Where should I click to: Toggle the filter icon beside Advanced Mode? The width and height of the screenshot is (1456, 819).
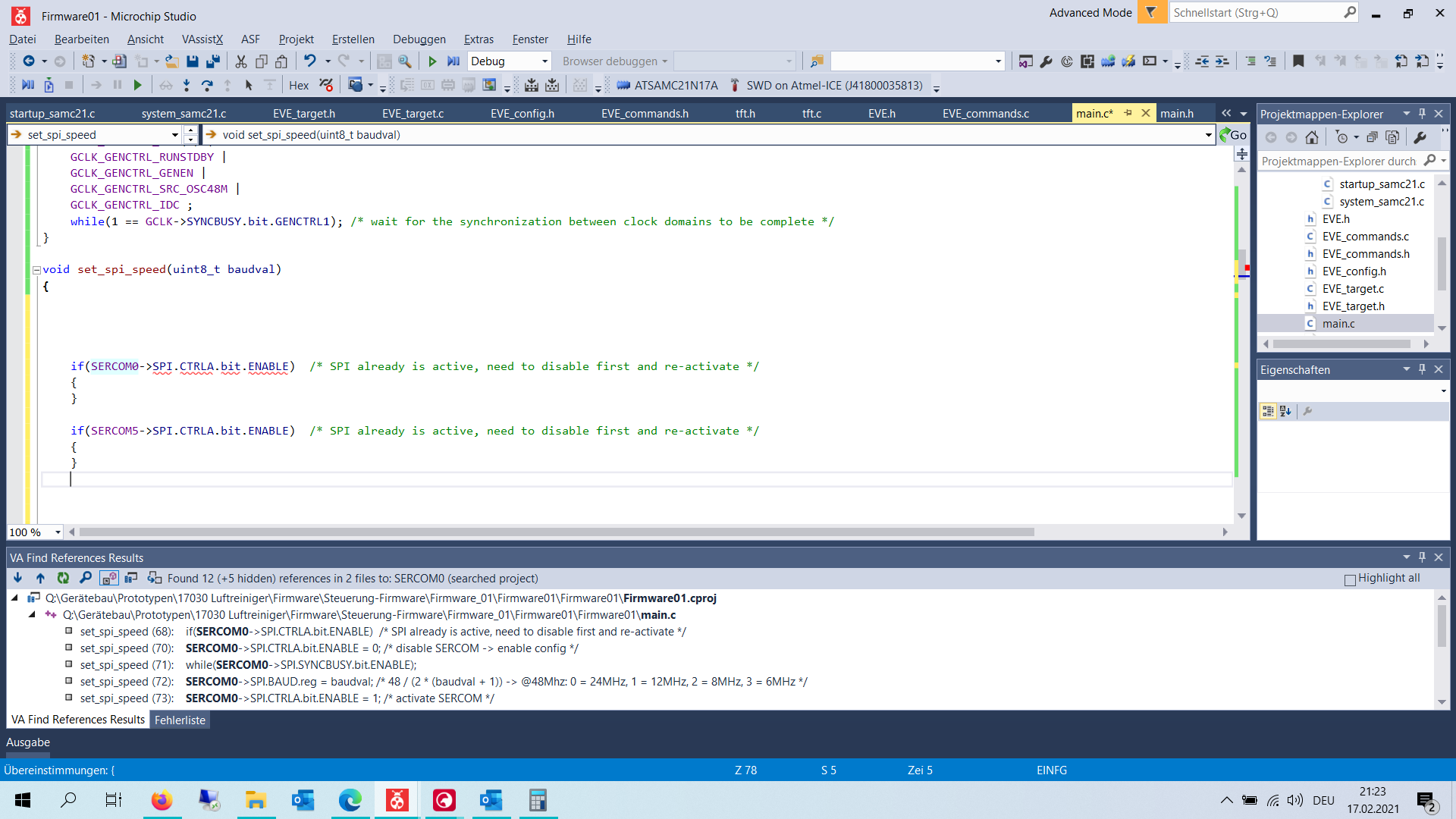pos(1151,13)
